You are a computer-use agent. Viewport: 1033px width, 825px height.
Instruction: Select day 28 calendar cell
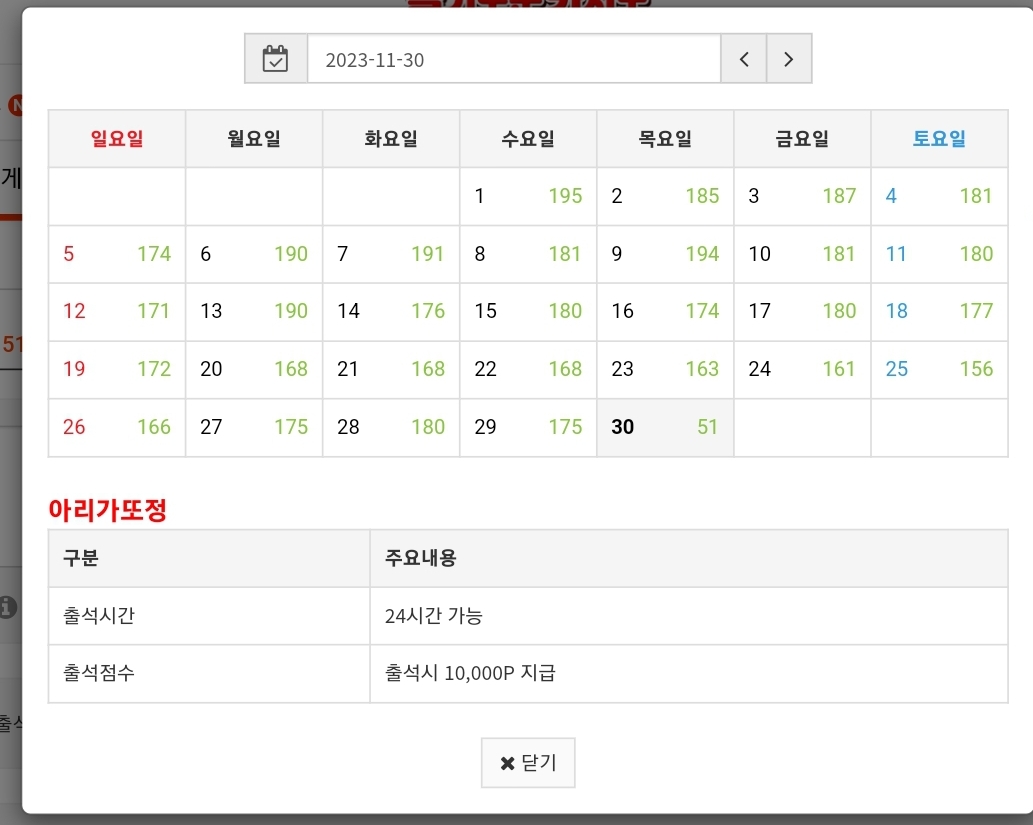391,428
